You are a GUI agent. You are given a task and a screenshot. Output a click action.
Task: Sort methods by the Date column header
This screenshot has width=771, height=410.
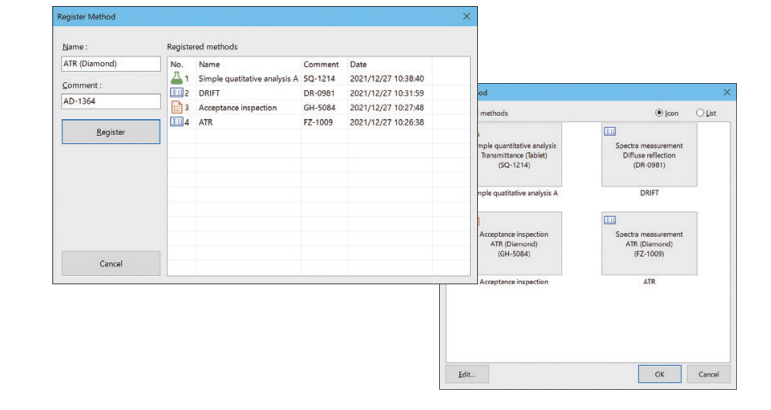(x=388, y=64)
